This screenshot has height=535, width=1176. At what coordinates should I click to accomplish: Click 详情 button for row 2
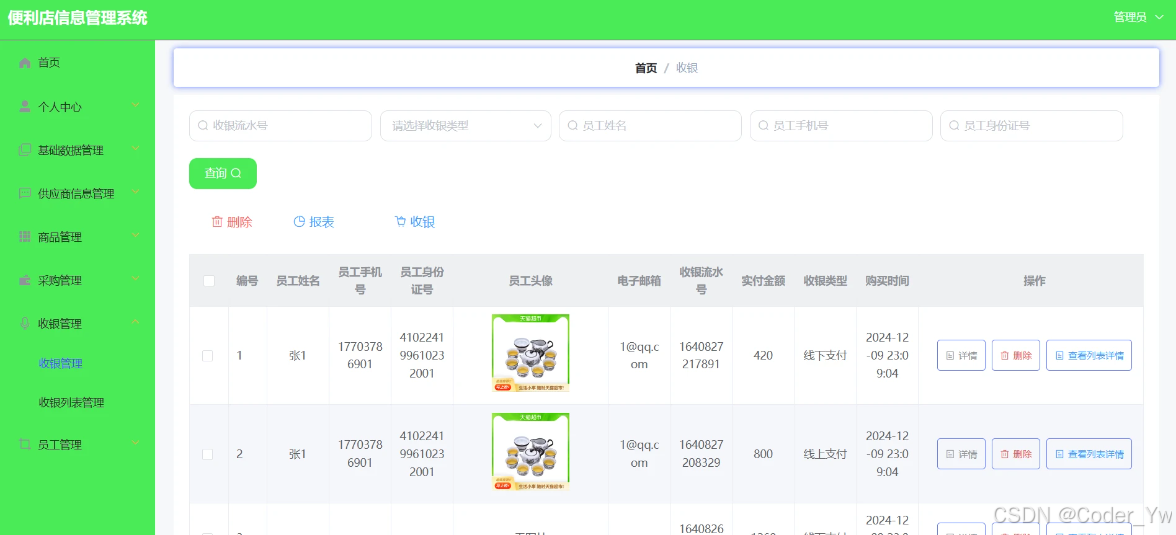tap(961, 454)
